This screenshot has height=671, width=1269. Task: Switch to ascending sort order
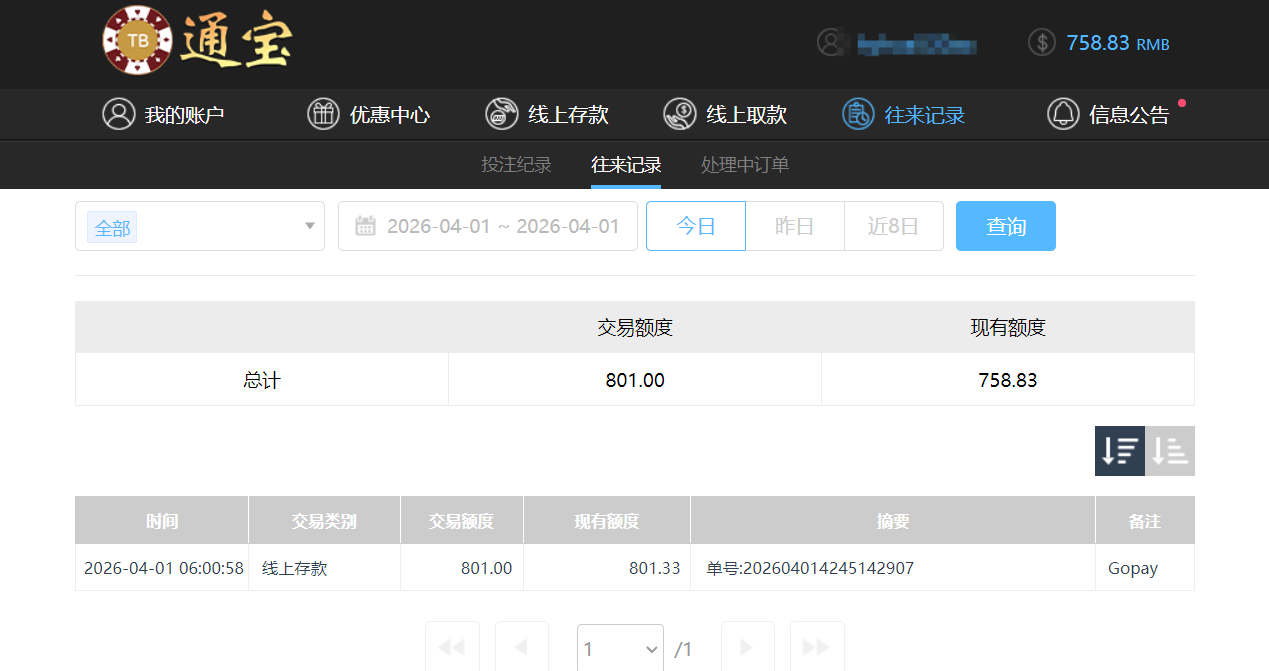pos(1169,451)
